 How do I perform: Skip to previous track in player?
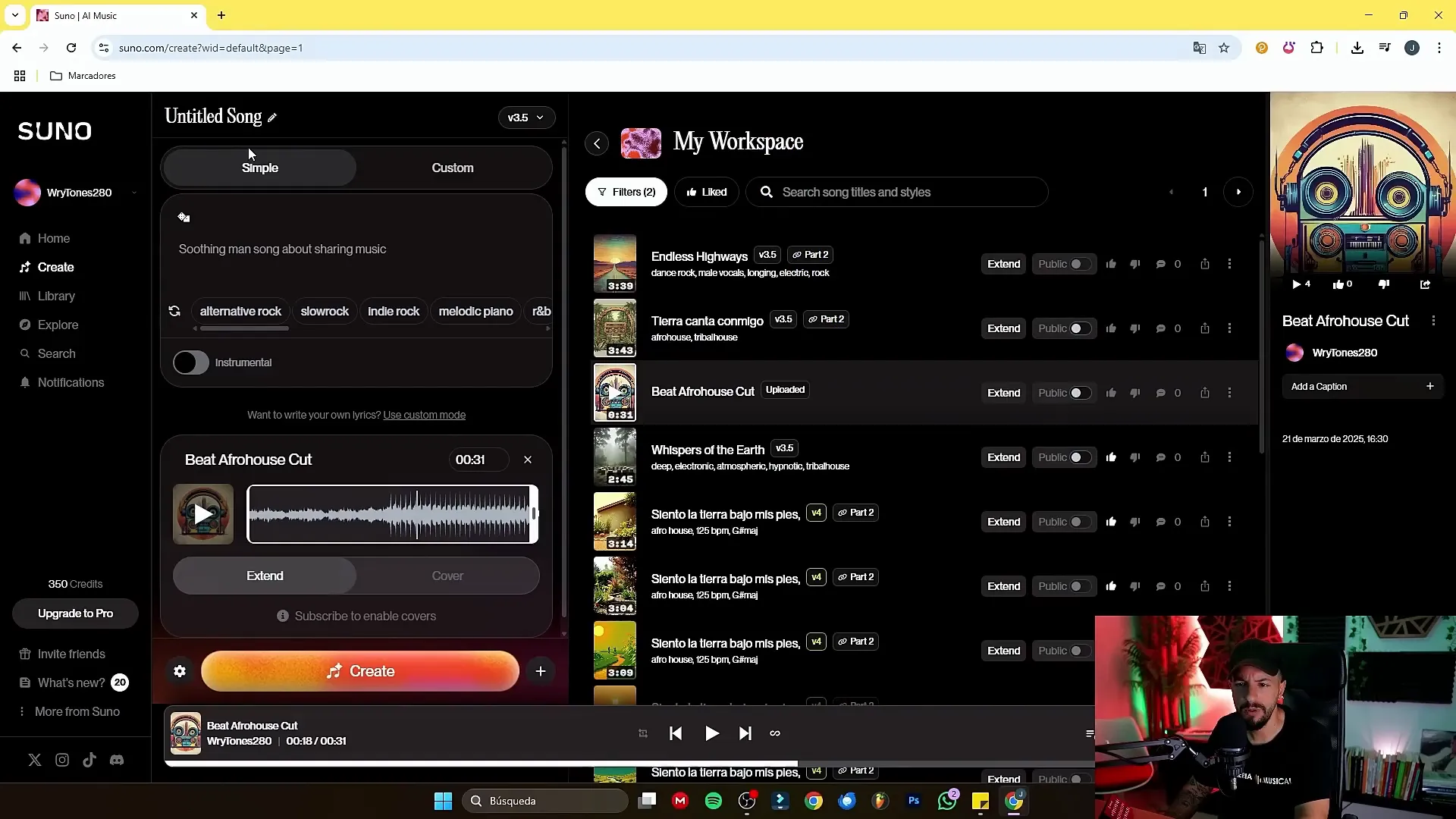[676, 733]
